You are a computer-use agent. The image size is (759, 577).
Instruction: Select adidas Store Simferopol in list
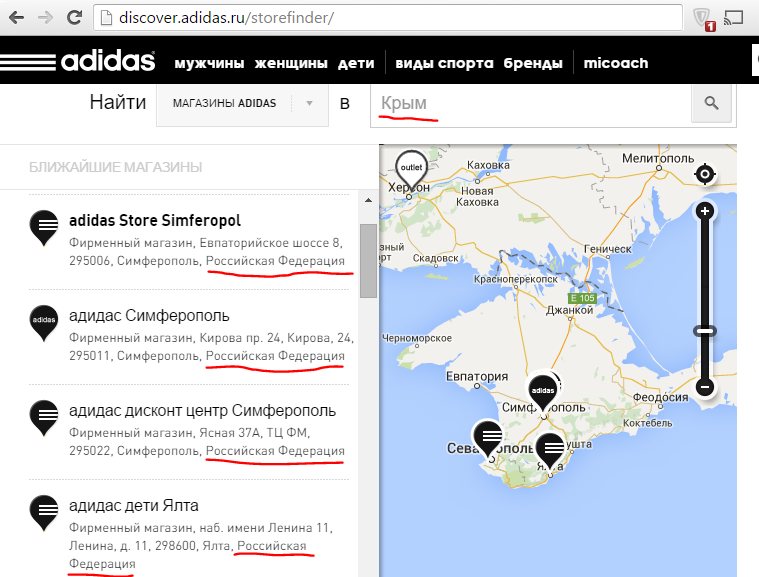tap(155, 220)
